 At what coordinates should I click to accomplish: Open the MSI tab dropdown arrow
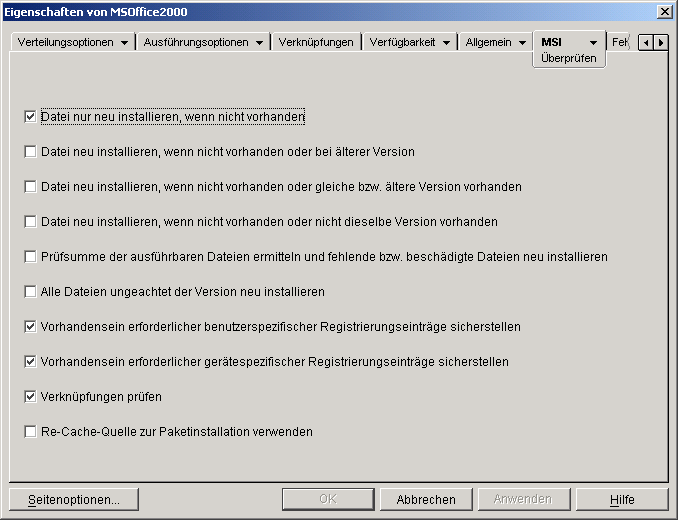pos(593,43)
